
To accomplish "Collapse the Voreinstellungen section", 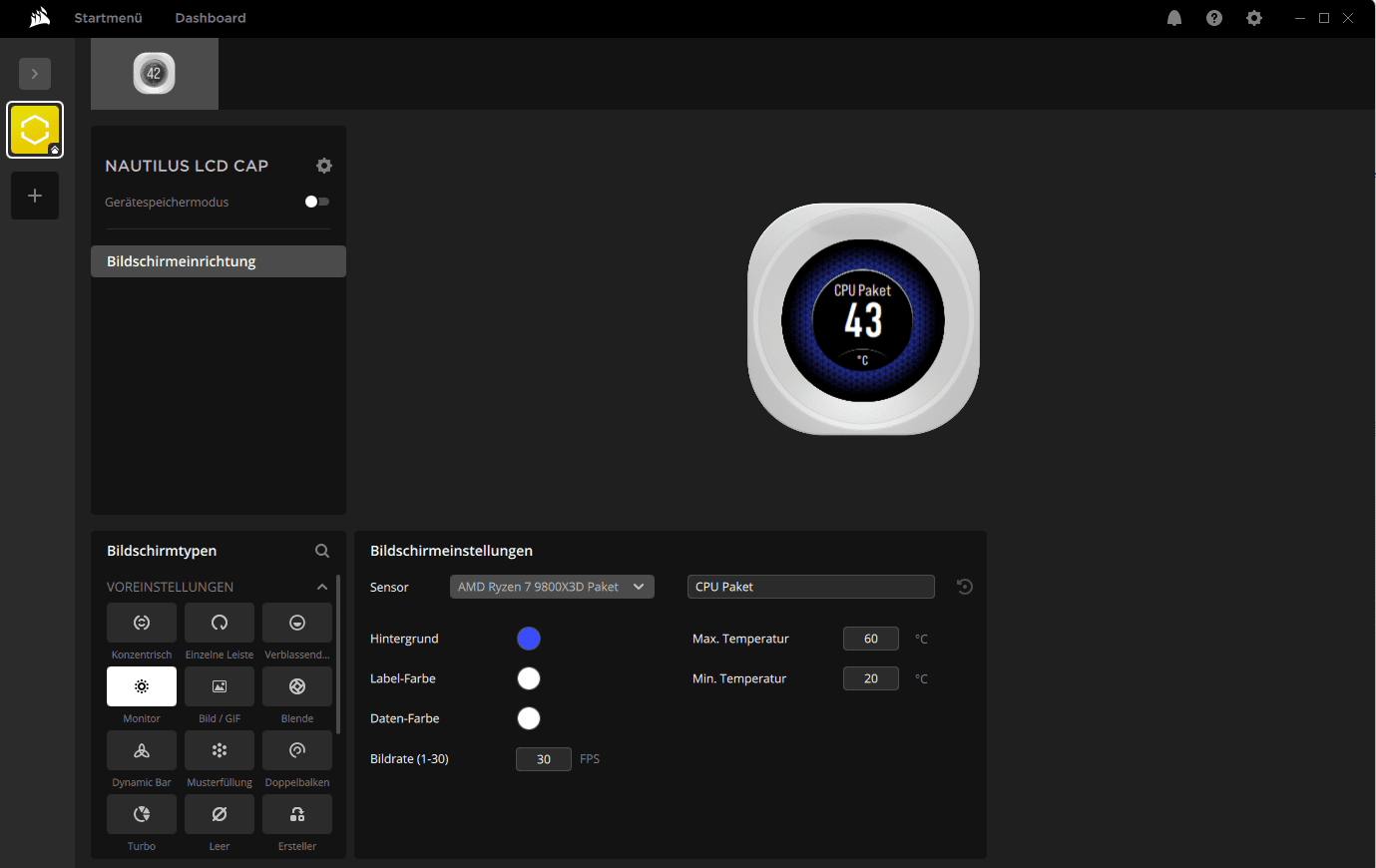I will [x=321, y=587].
